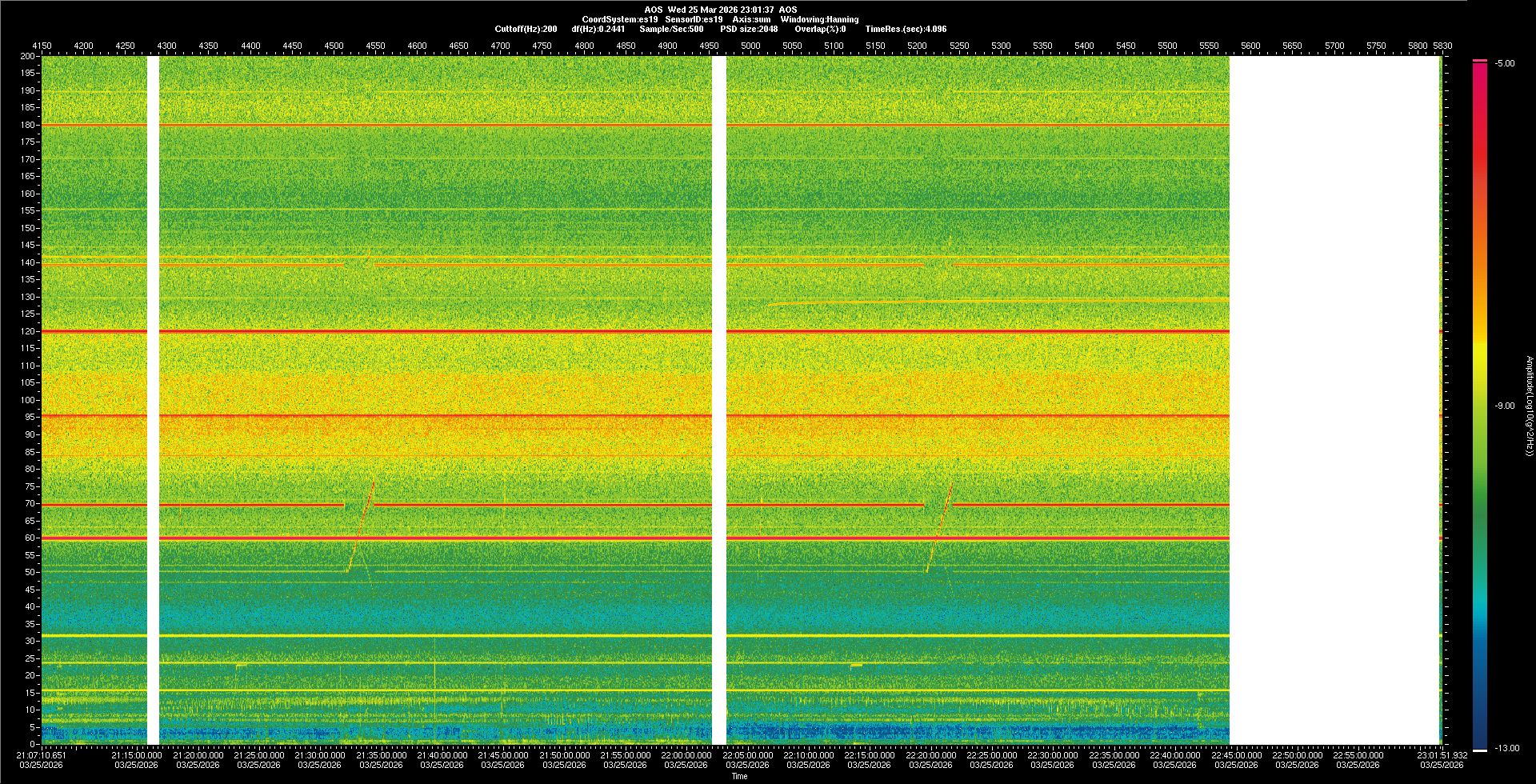The width and height of the screenshot is (1536, 784).
Task: Click the Amplitude axis label beside color scale
Action: pyautogui.click(x=1528, y=406)
